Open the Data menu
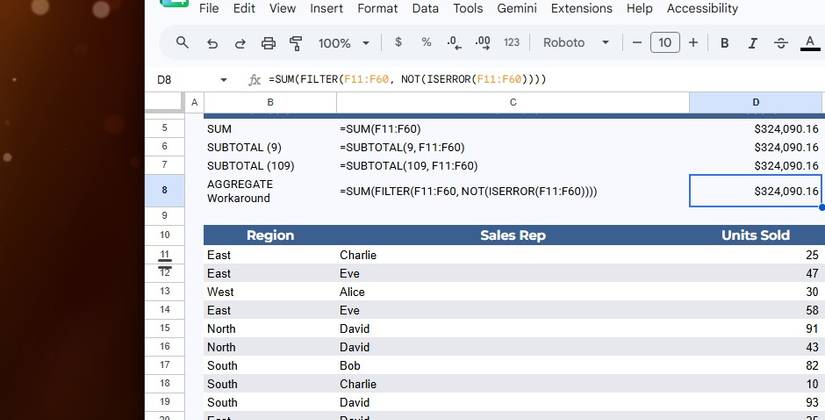Image resolution: width=825 pixels, height=420 pixels. 425,8
